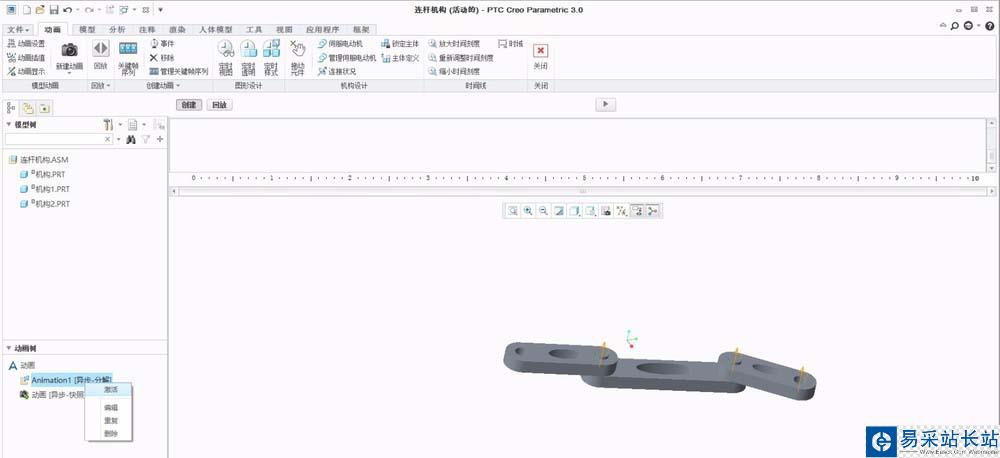The width and height of the screenshot is (1000, 458).
Task: Click the 定时样式 timed style icon
Action: pyautogui.click(x=271, y=48)
